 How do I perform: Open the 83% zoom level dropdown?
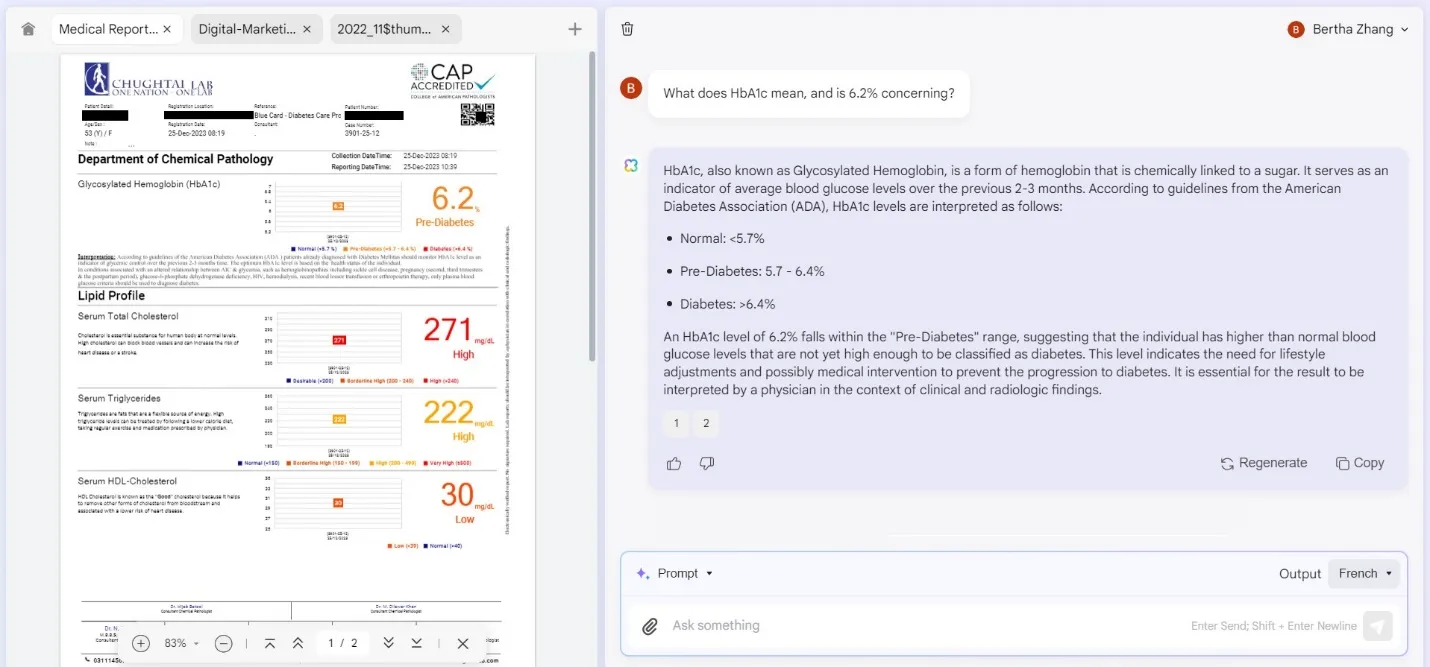click(x=182, y=643)
